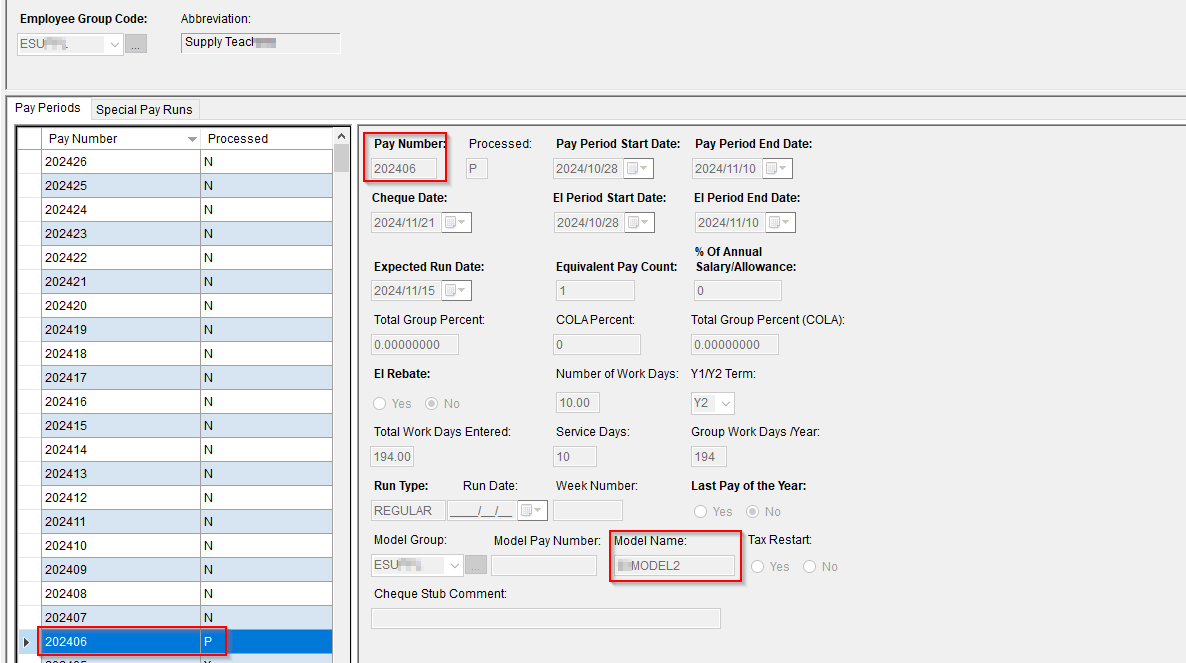Switch to the Special Pay Runs tab
The width and height of the screenshot is (1186, 663).
pos(144,110)
